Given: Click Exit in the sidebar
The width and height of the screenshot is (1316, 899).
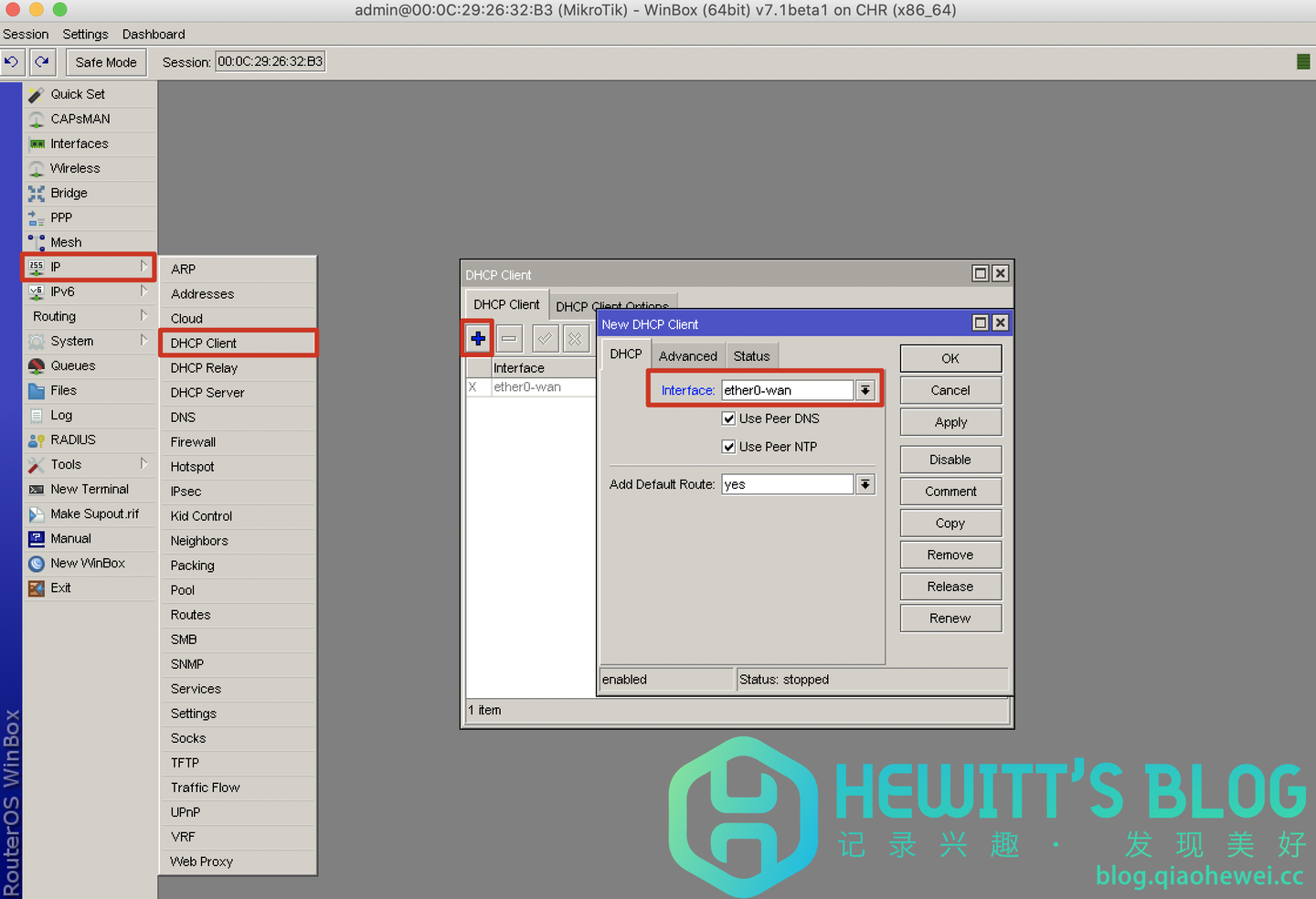Looking at the screenshot, I should click(x=90, y=587).
